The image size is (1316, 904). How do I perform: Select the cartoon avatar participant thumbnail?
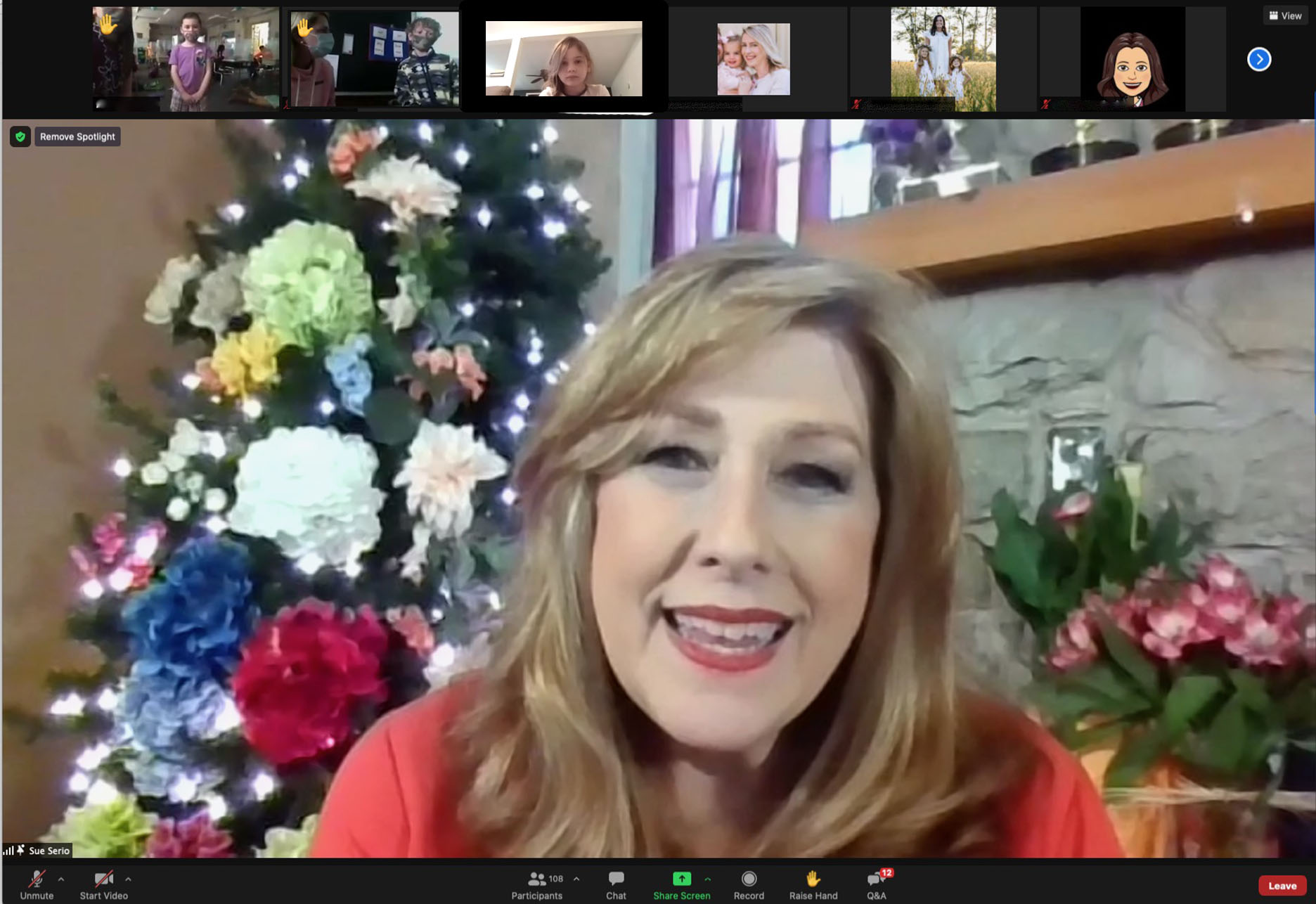coord(1132,60)
